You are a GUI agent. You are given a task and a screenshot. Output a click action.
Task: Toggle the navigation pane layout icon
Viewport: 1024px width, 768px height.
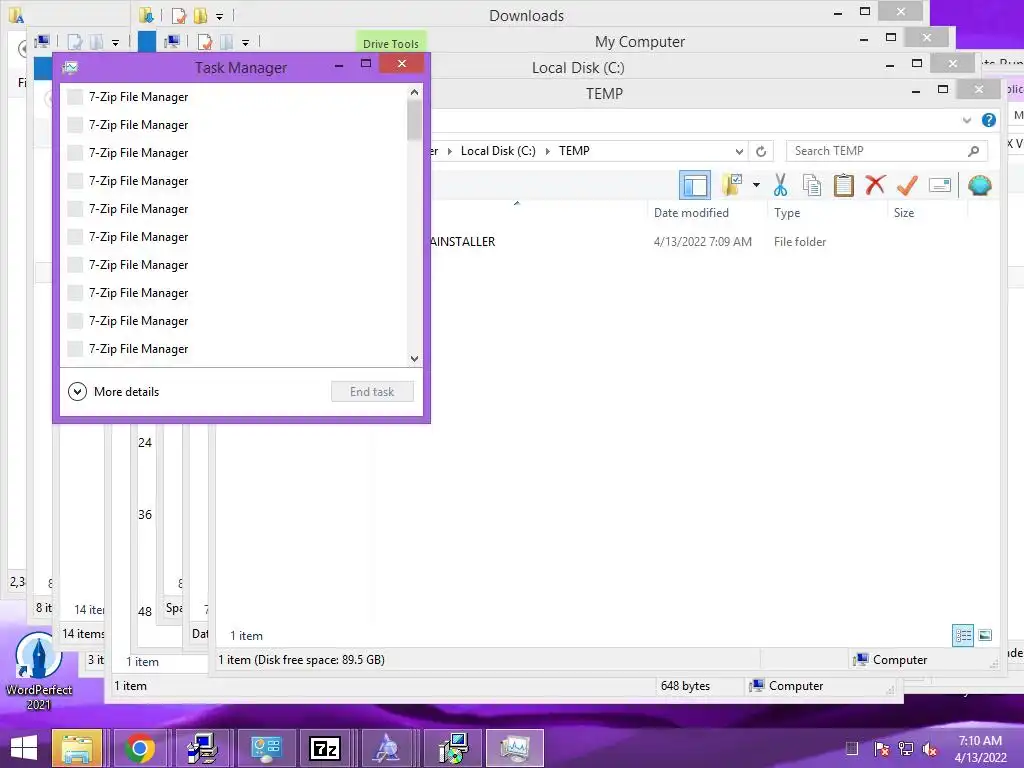tap(695, 185)
